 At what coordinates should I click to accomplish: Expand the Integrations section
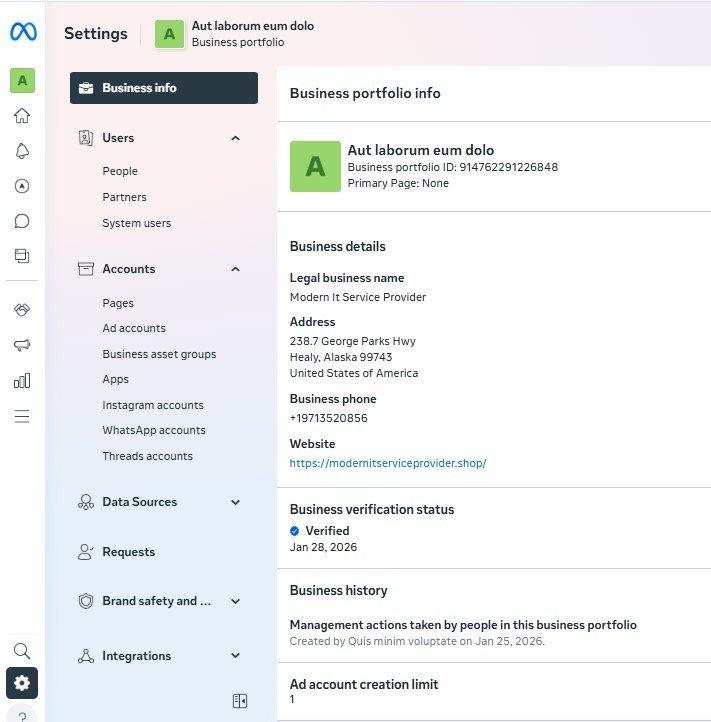pyautogui.click(x=236, y=656)
